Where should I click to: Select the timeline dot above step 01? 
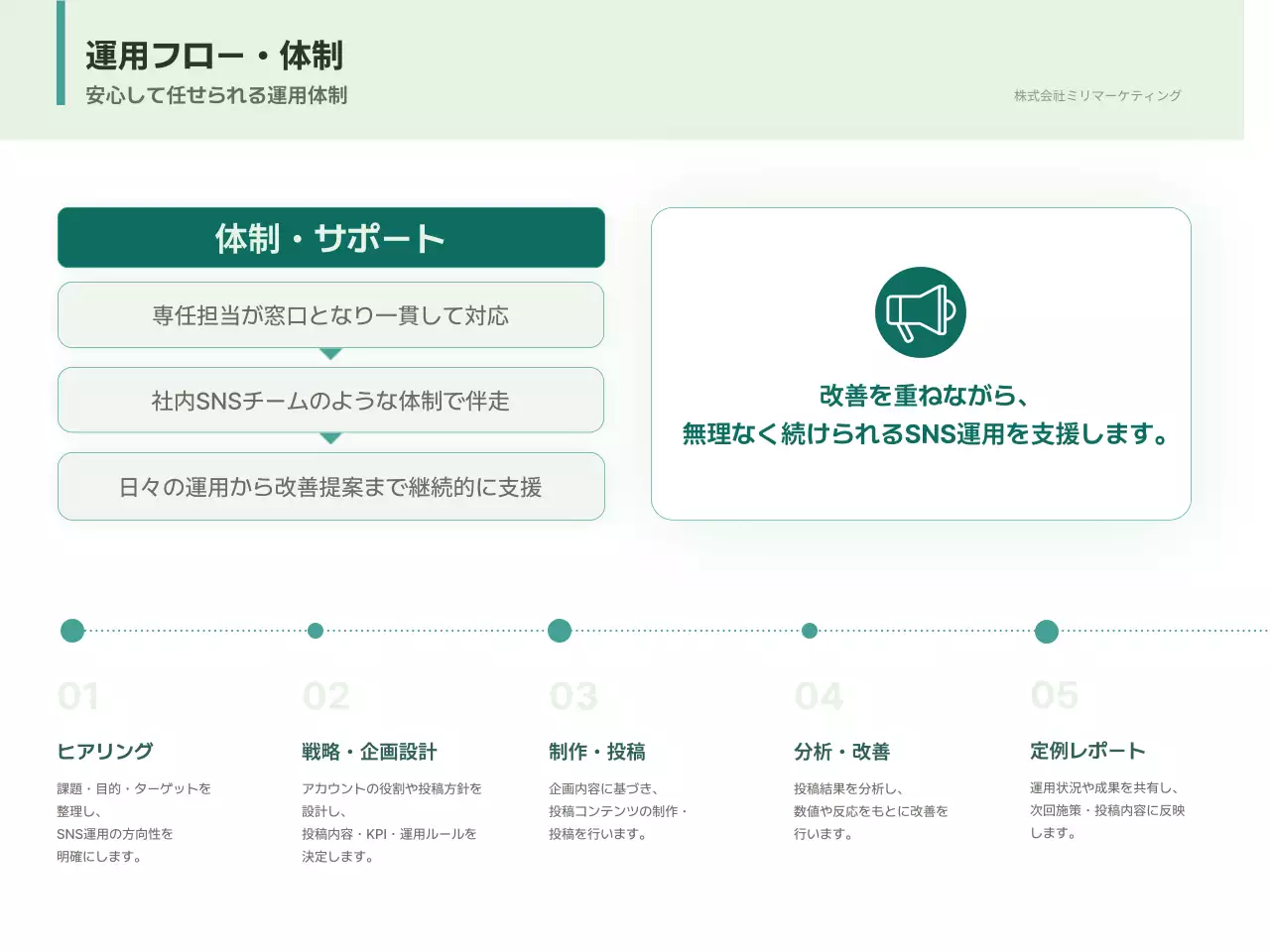pyautogui.click(x=71, y=630)
